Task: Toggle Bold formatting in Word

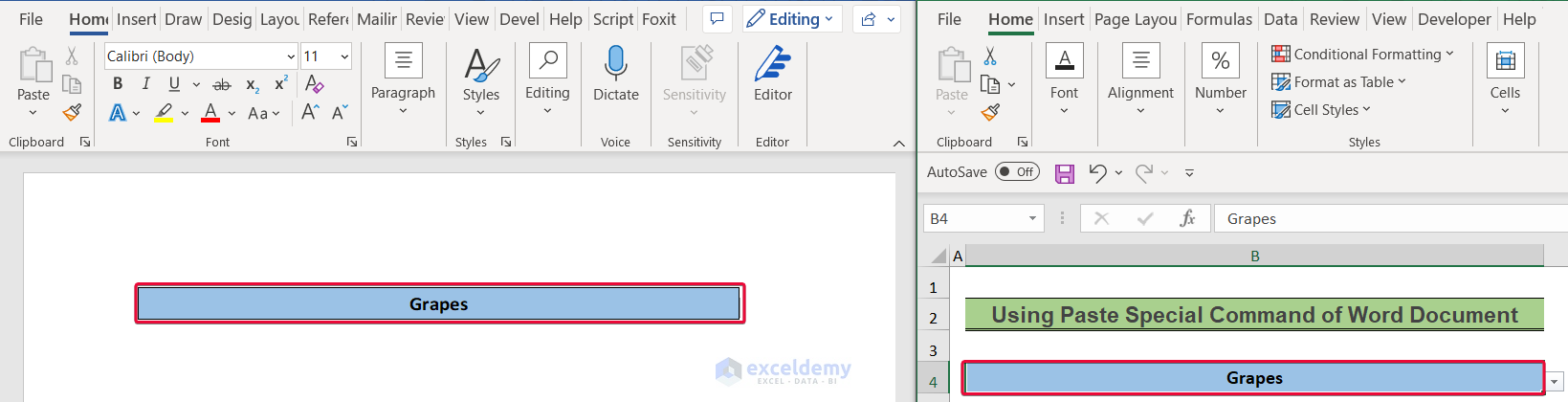Action: click(x=118, y=84)
